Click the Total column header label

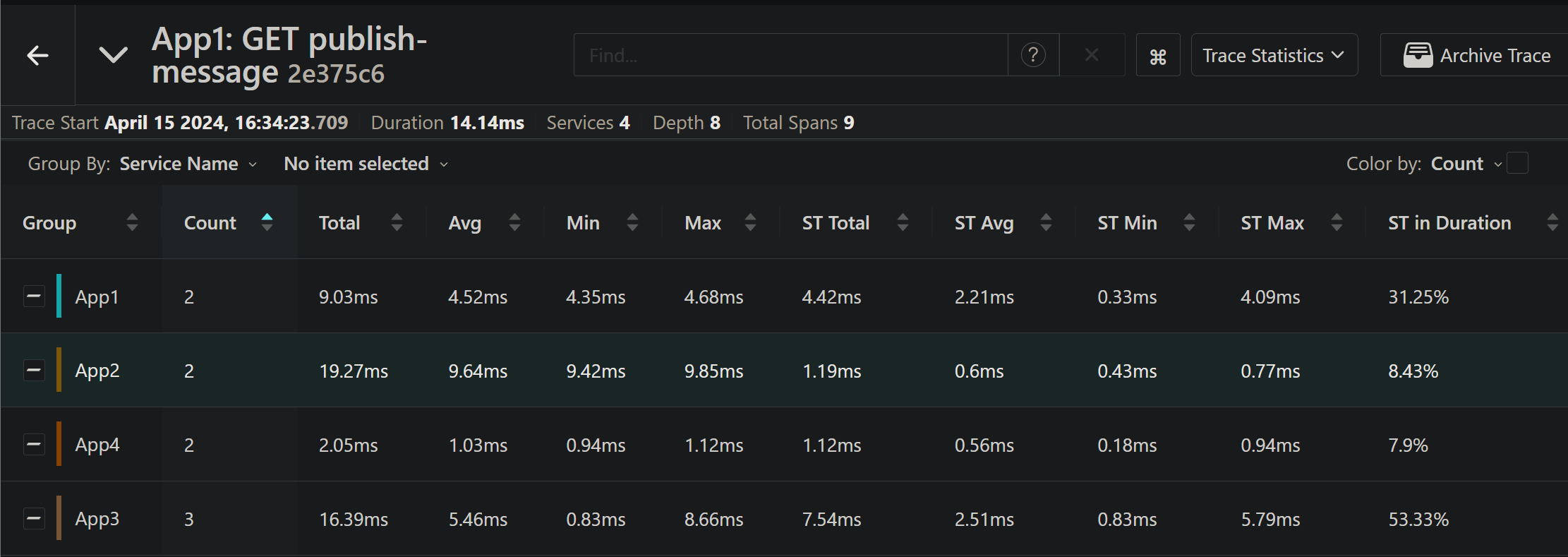pyautogui.click(x=339, y=223)
